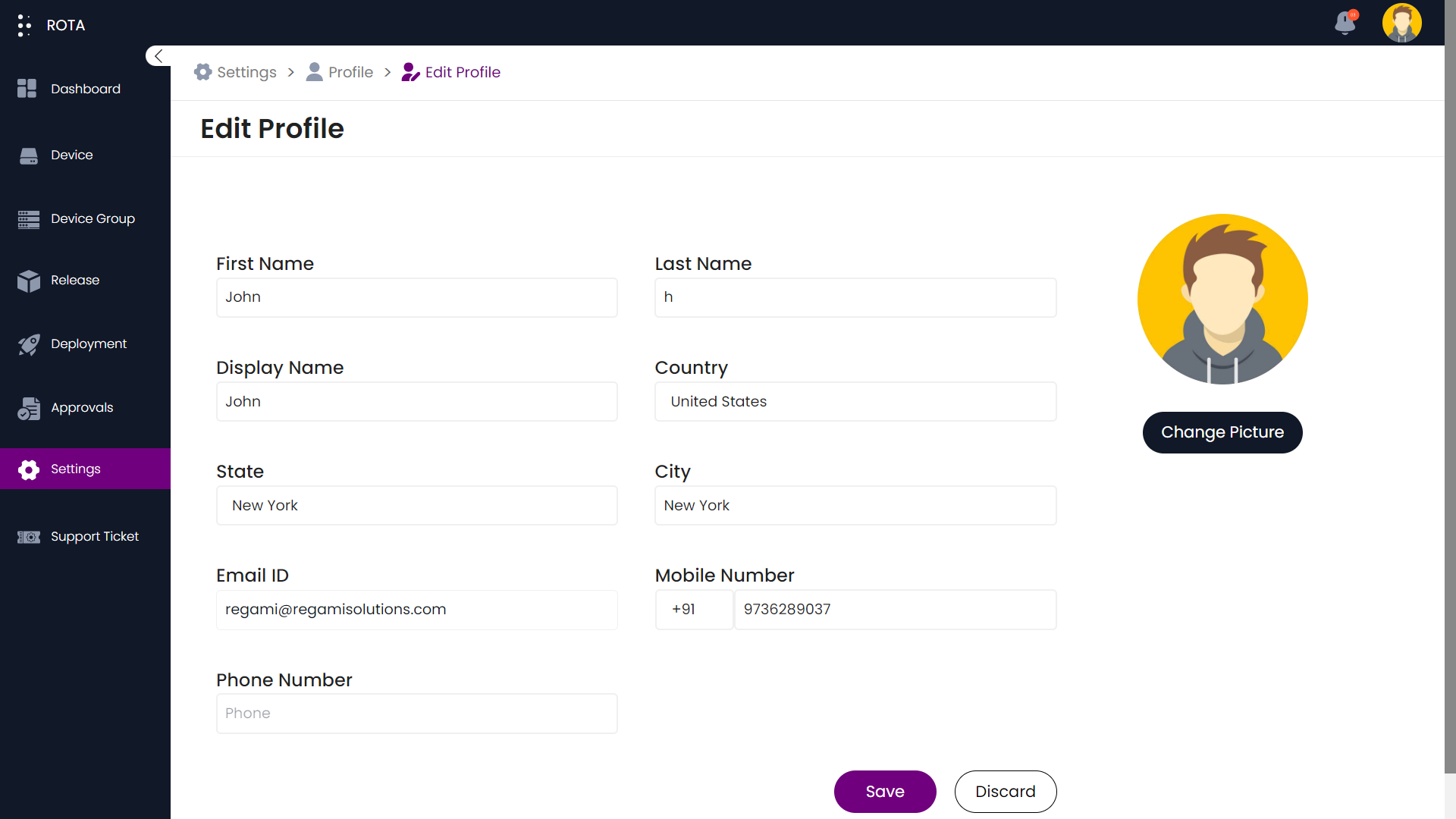Image resolution: width=1456 pixels, height=819 pixels.
Task: Open the Deployment rocket menu item
Action: click(88, 344)
